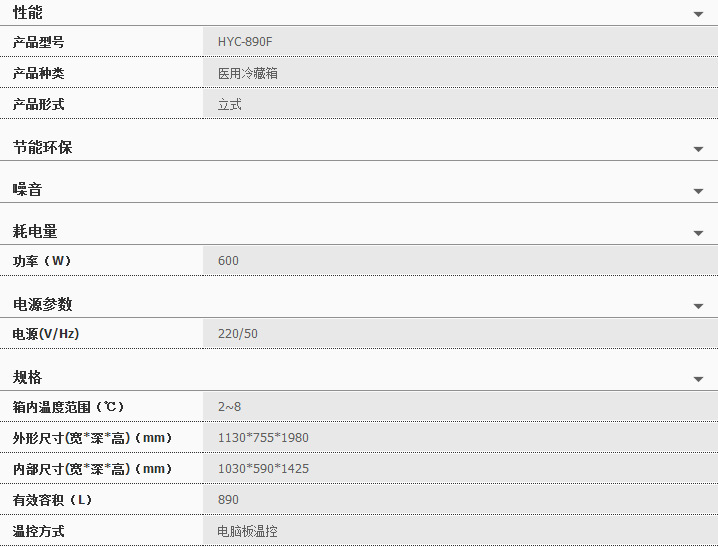Collapse the 电源参数 section arrow

[698, 307]
